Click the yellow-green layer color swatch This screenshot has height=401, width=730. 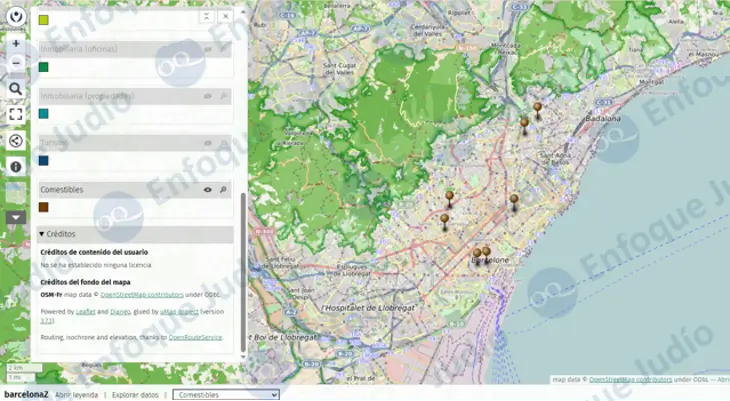(x=44, y=20)
